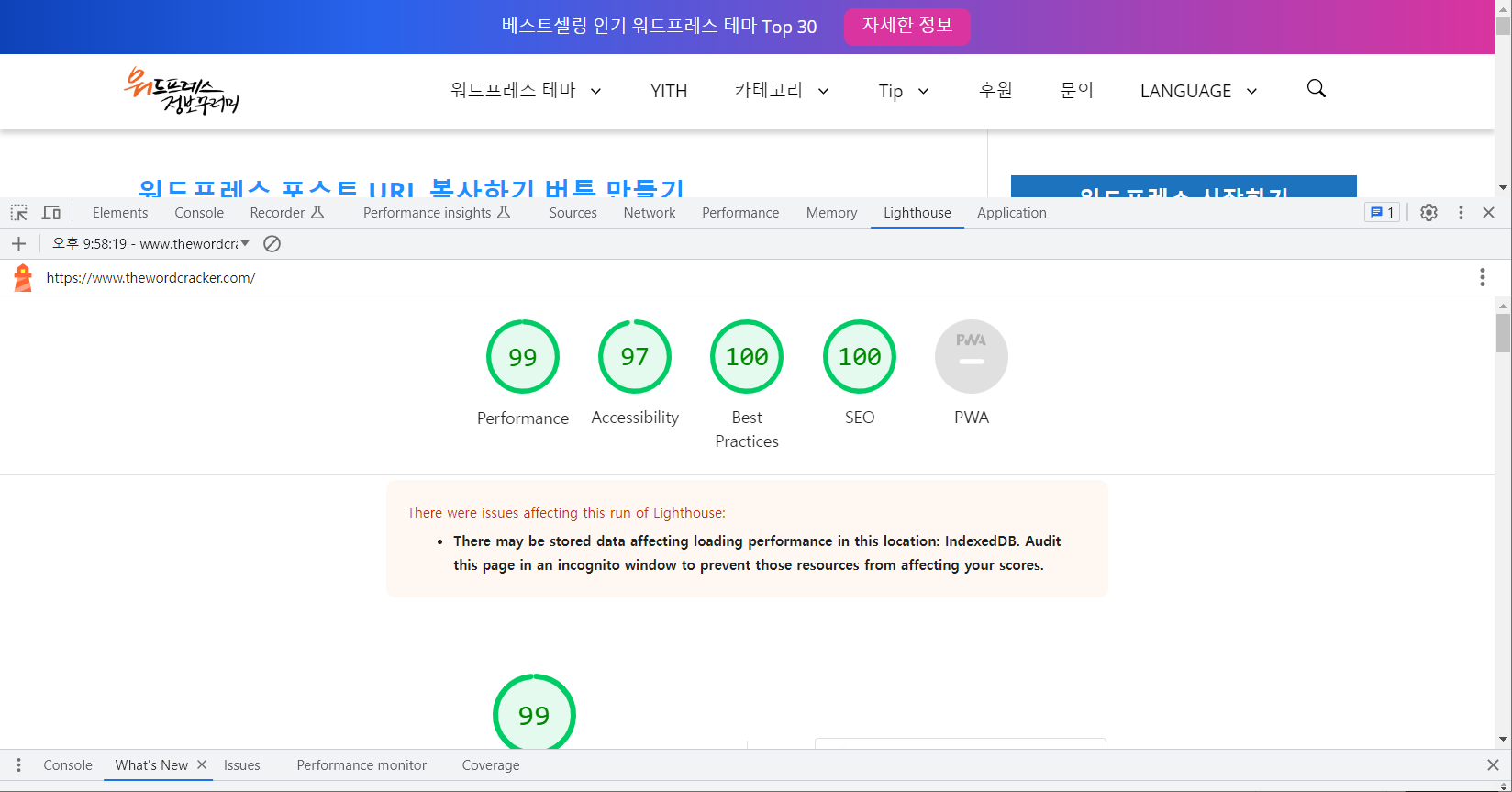The width and height of the screenshot is (1512, 792).
Task: Select the What's New drawer tab
Action: [x=151, y=765]
